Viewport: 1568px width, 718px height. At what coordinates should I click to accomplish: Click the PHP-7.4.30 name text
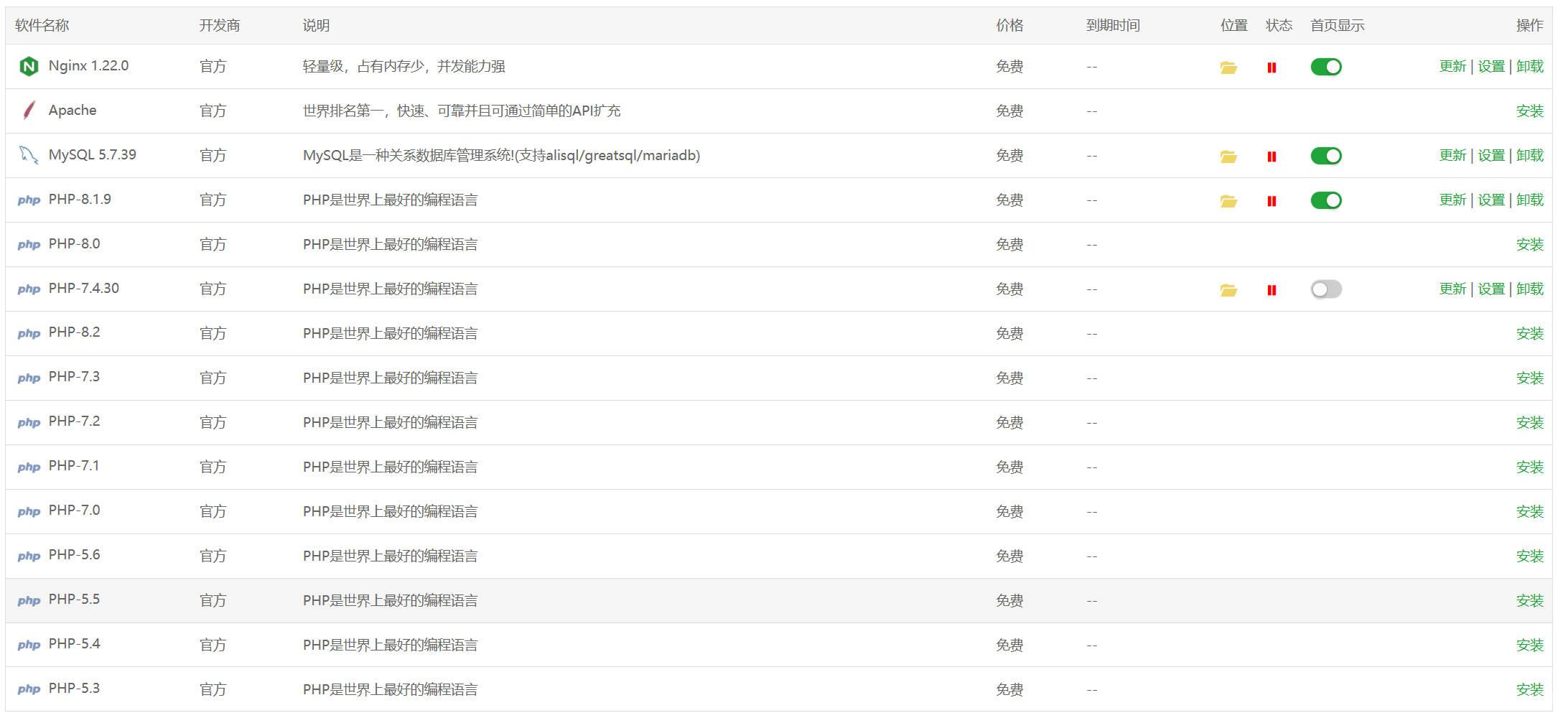[x=84, y=289]
